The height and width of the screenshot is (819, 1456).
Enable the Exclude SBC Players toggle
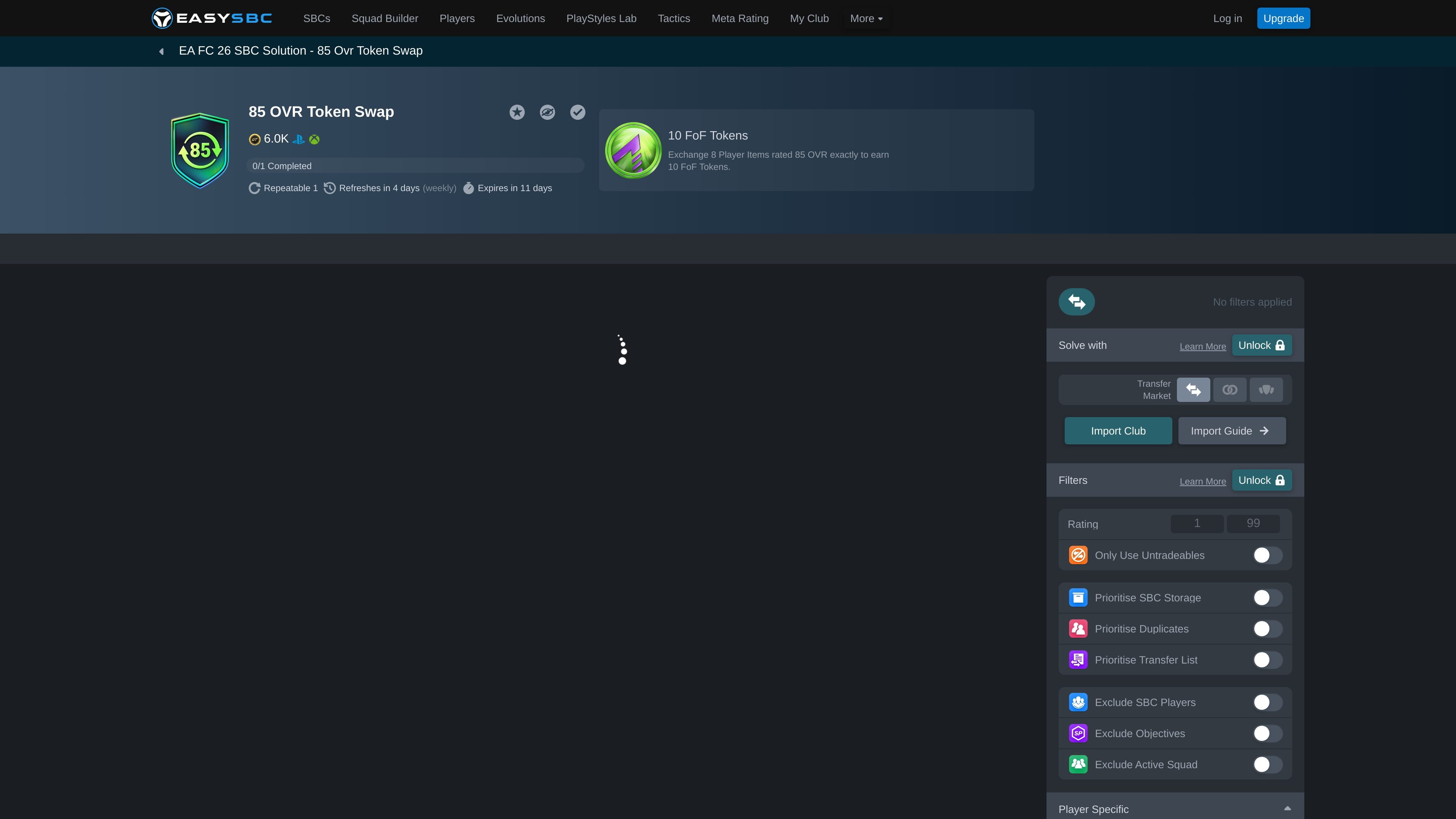1267,702
